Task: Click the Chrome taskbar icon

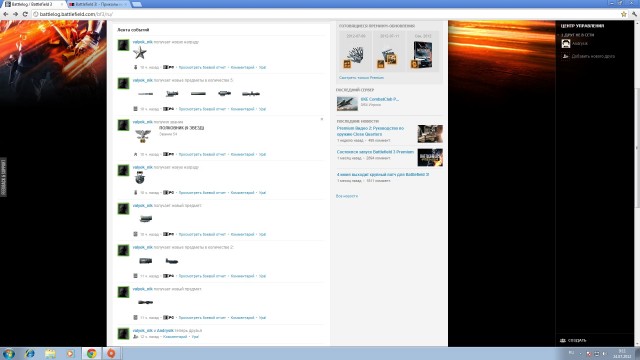Action: pyautogui.click(x=91, y=353)
